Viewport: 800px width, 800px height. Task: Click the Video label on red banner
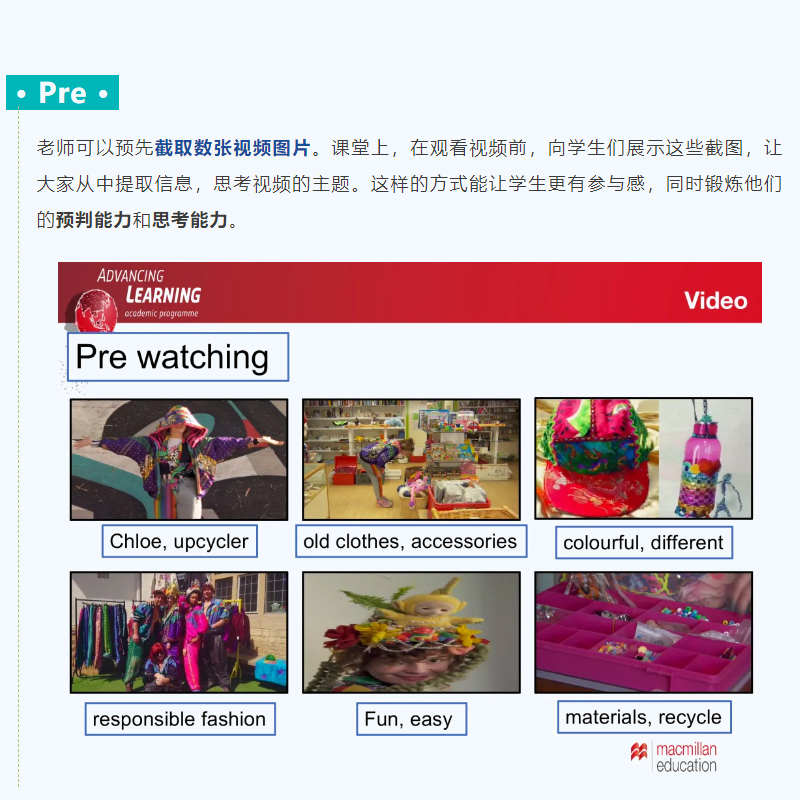pyautogui.click(x=715, y=301)
